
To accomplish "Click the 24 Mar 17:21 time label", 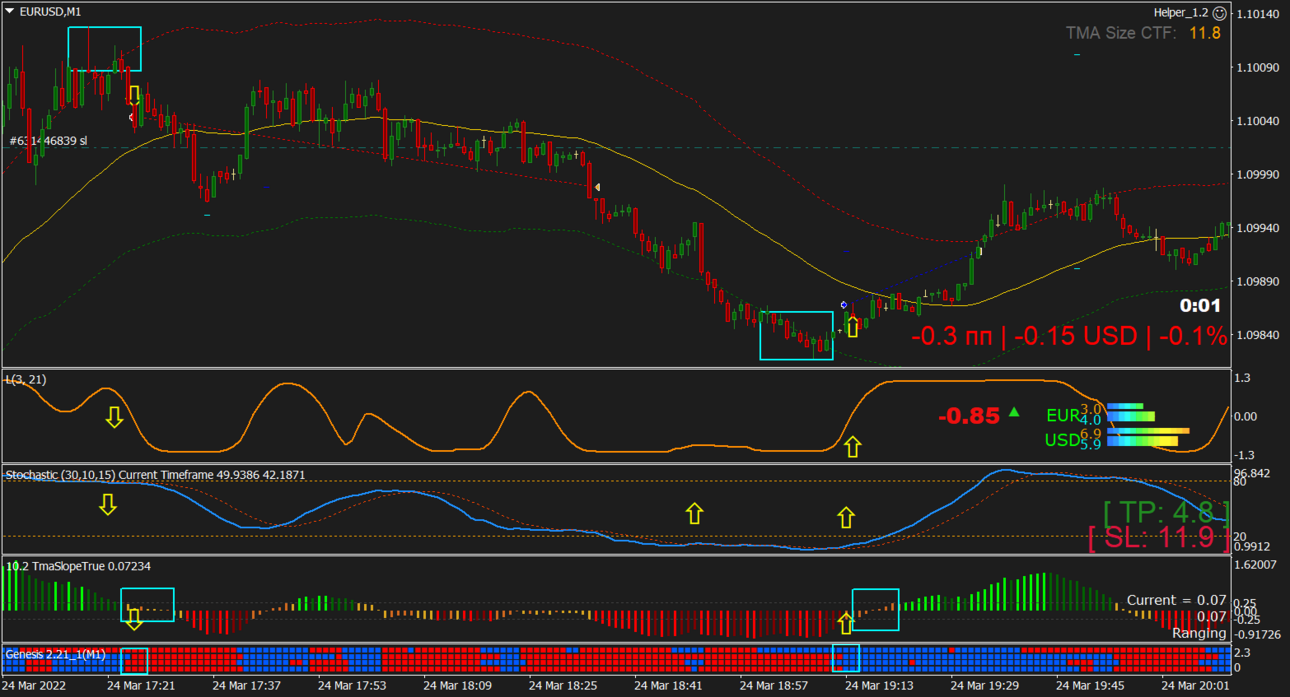I will 141,686.
